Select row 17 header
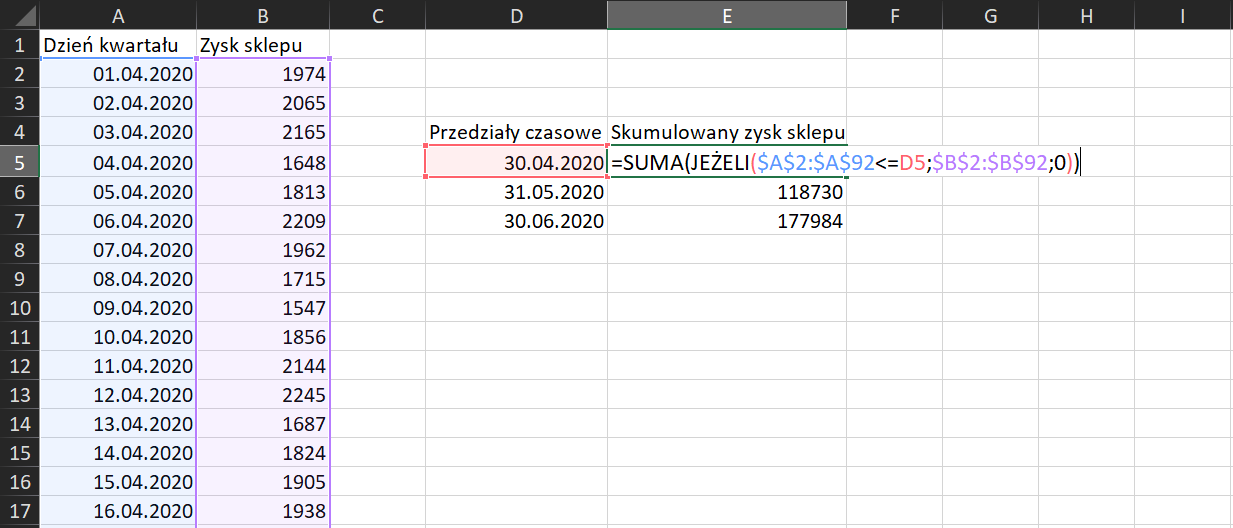The height and width of the screenshot is (528, 1233). (x=20, y=512)
